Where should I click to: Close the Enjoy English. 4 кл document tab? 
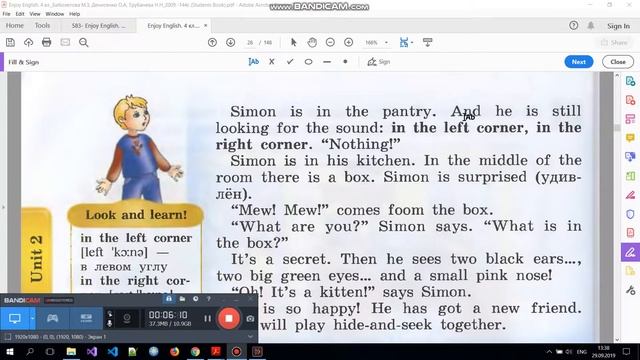tap(206, 26)
